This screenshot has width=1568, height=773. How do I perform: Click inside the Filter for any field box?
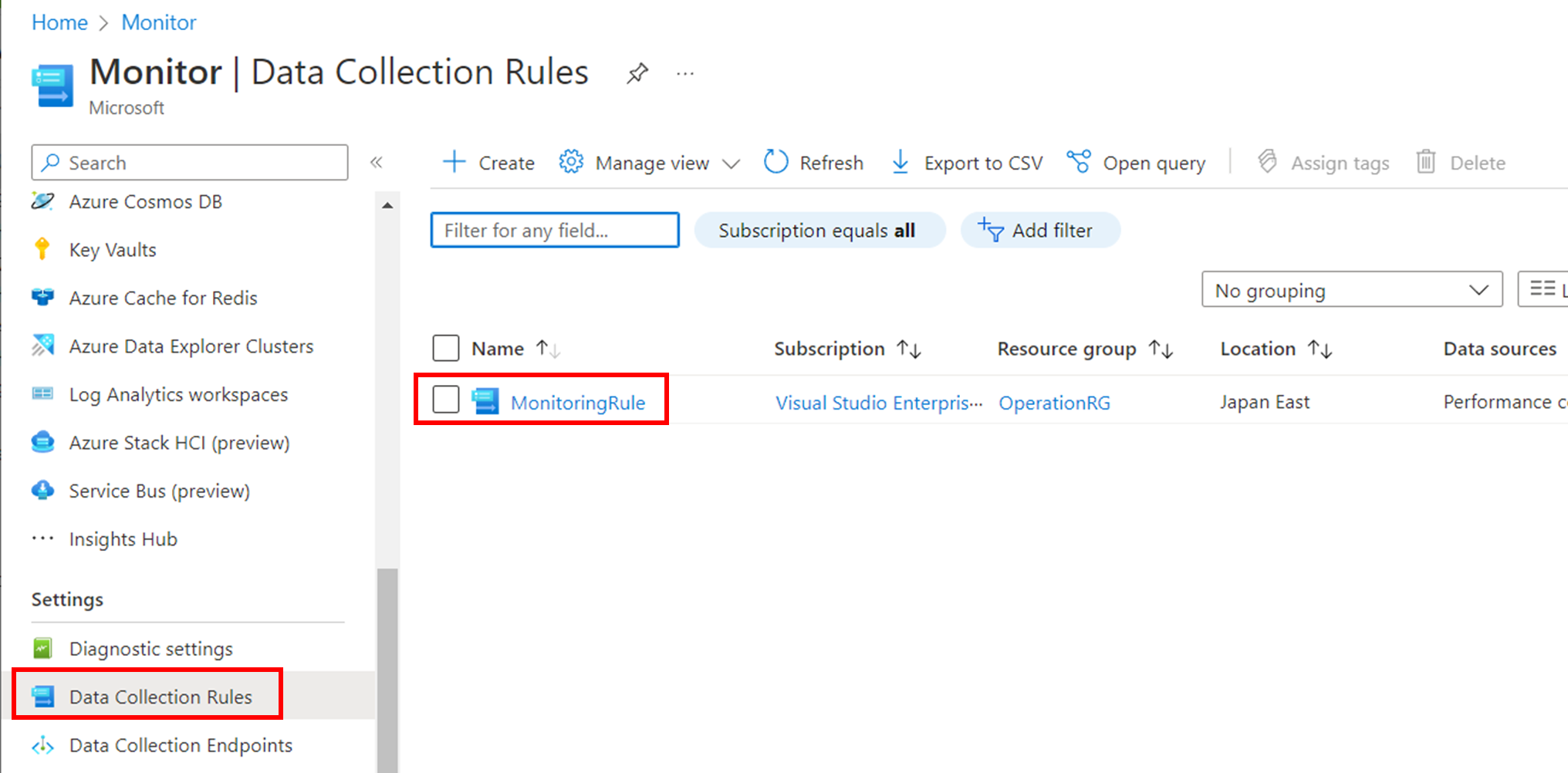[554, 230]
